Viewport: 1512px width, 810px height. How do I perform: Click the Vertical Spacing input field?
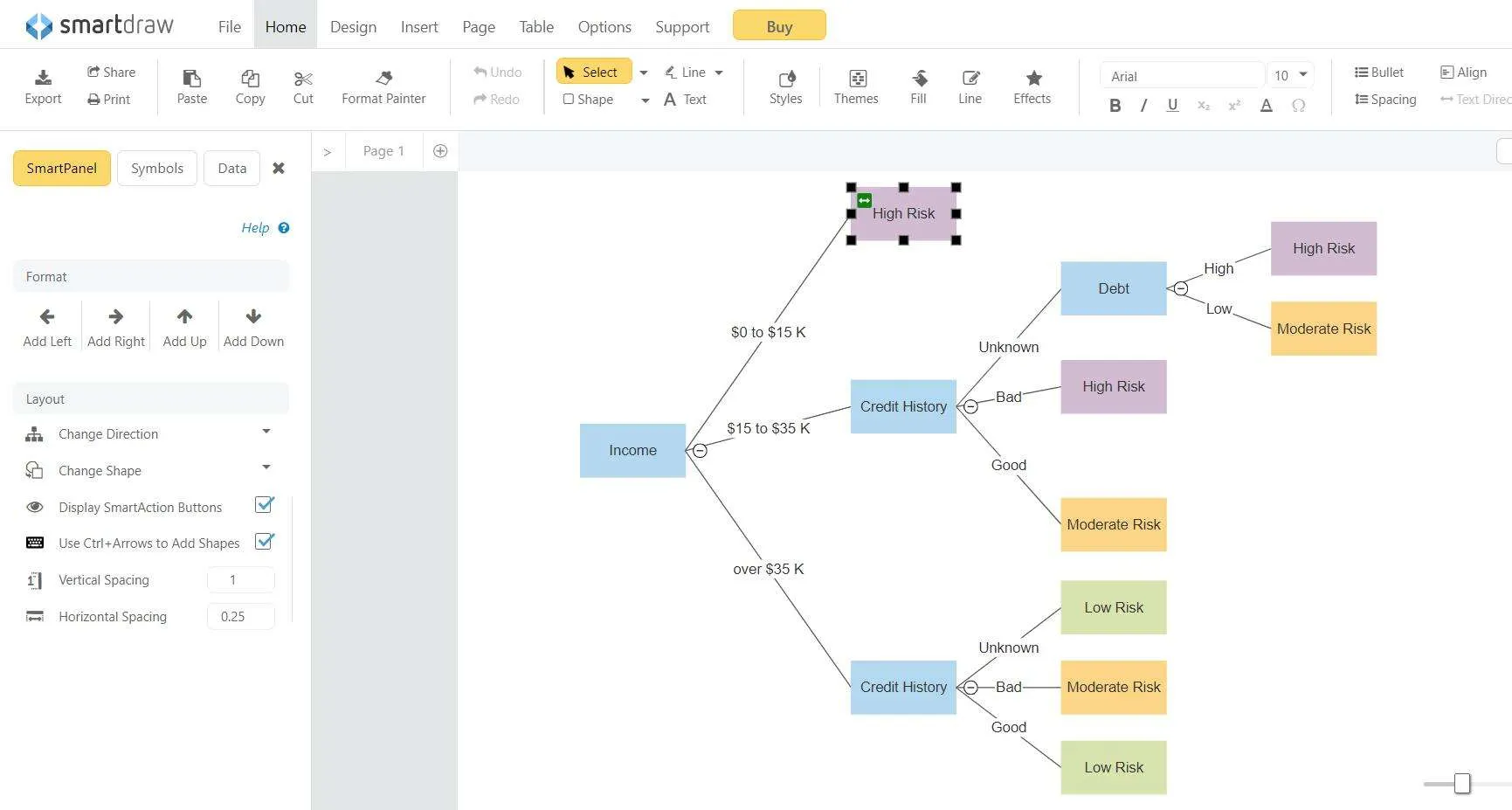(x=240, y=579)
